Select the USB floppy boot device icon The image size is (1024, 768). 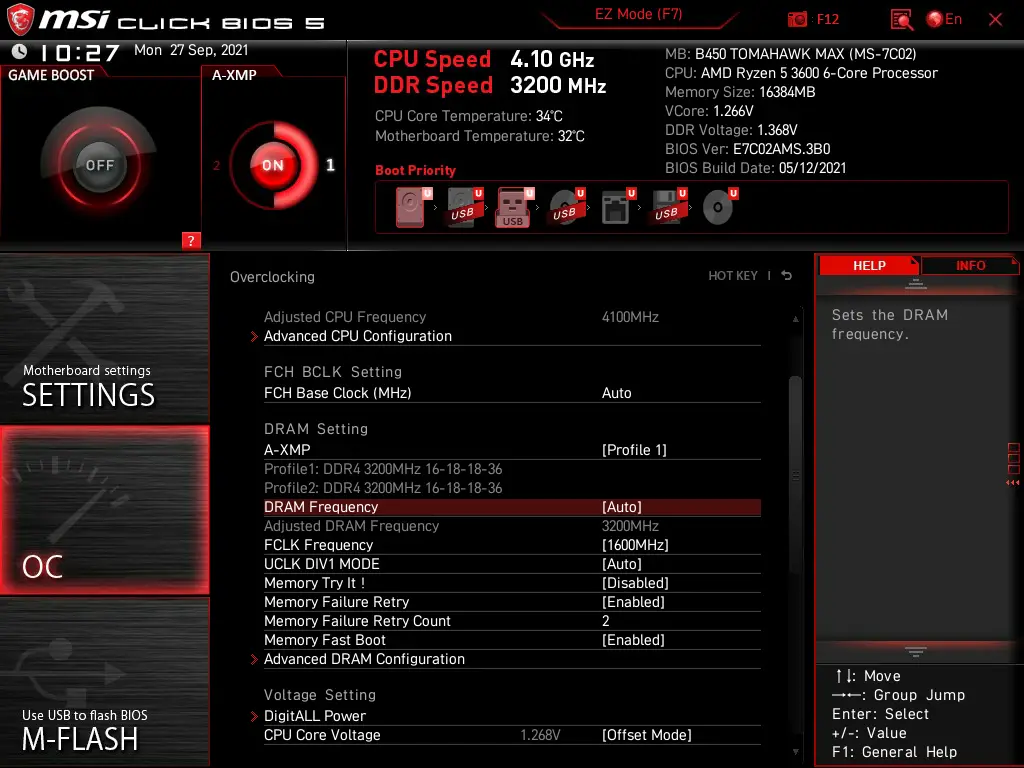[x=669, y=208]
